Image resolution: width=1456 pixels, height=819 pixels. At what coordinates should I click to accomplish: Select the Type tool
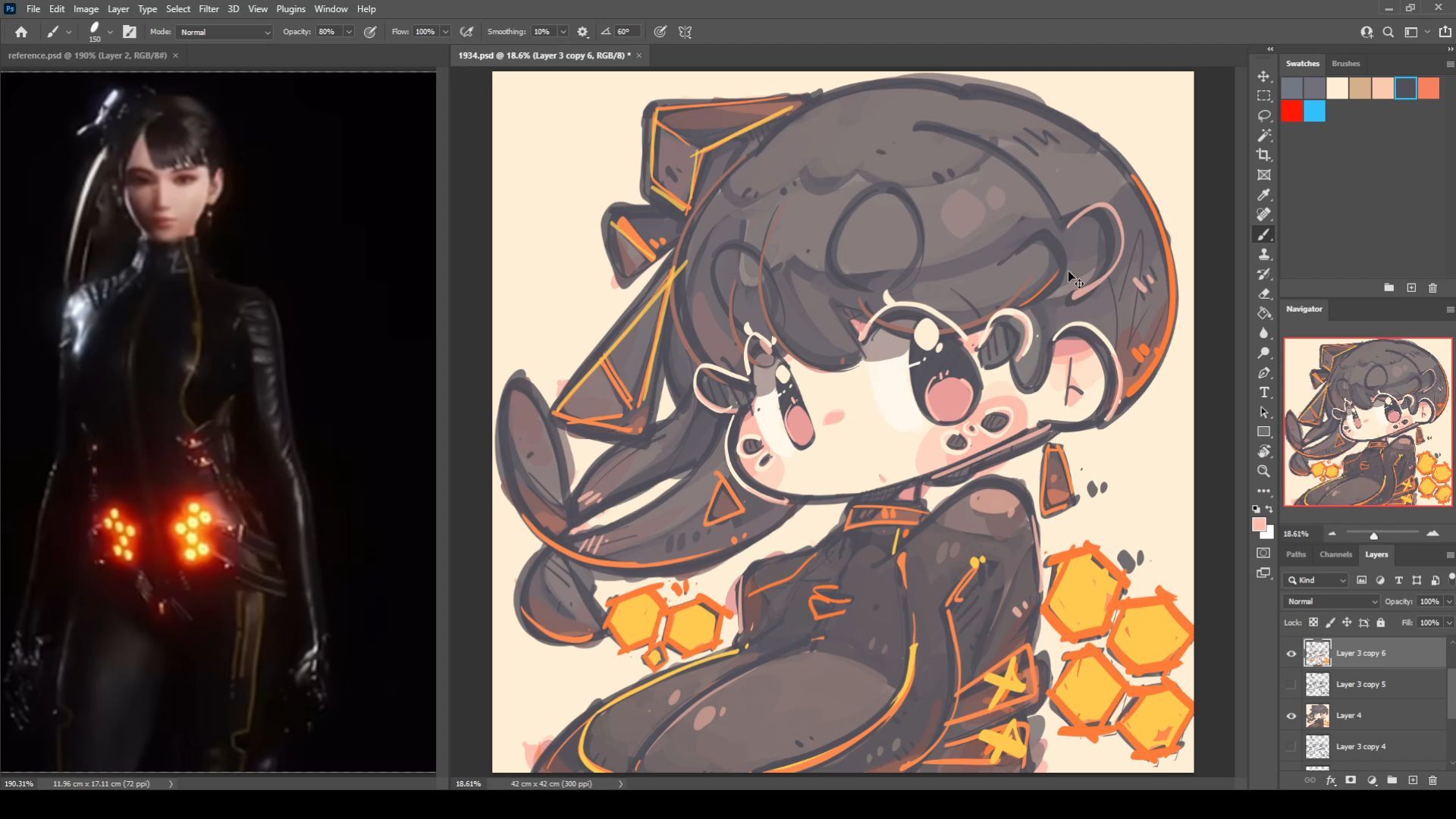pyautogui.click(x=1263, y=393)
